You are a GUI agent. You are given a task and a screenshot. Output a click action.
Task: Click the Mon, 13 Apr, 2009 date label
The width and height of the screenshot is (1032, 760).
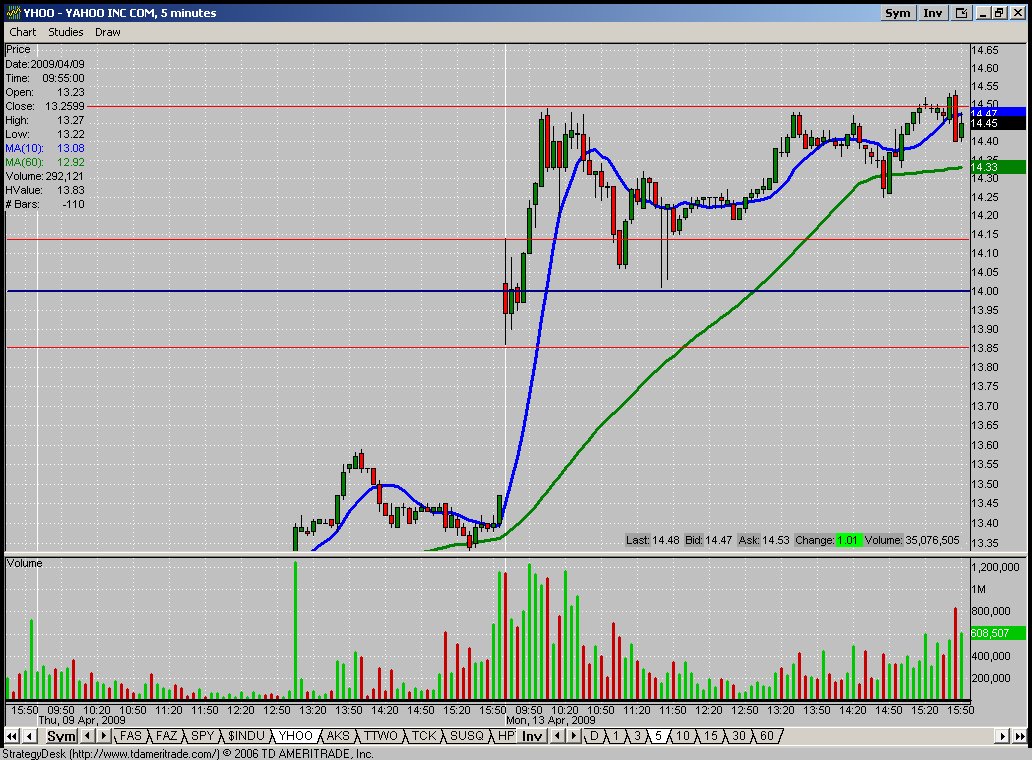[550, 720]
